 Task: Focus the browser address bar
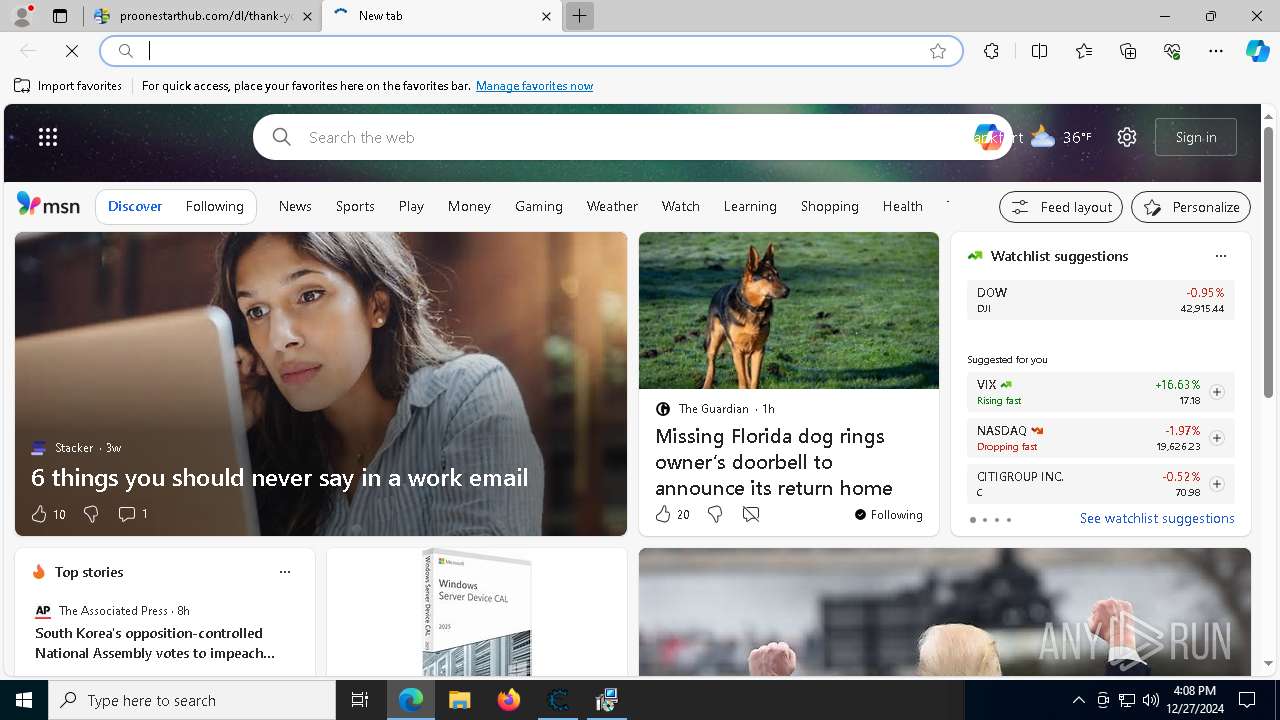(x=530, y=51)
